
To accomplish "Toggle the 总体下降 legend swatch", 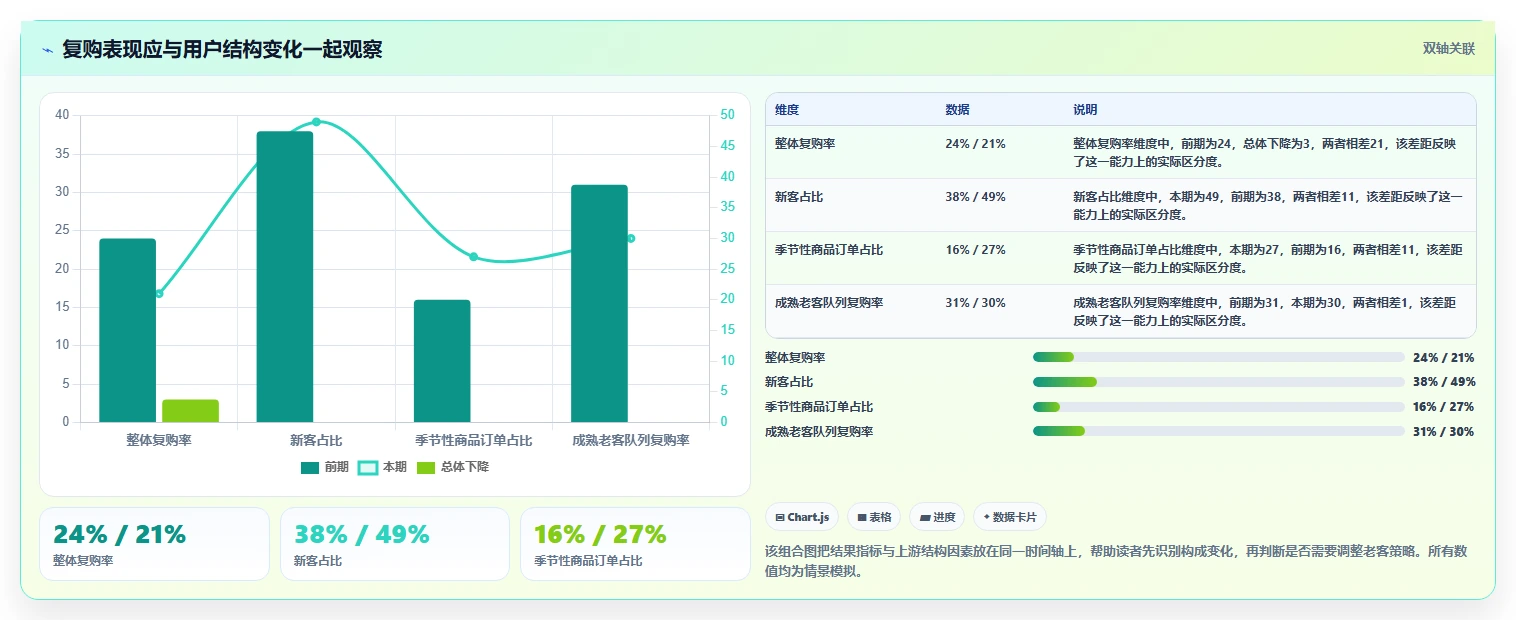I will (x=425, y=467).
